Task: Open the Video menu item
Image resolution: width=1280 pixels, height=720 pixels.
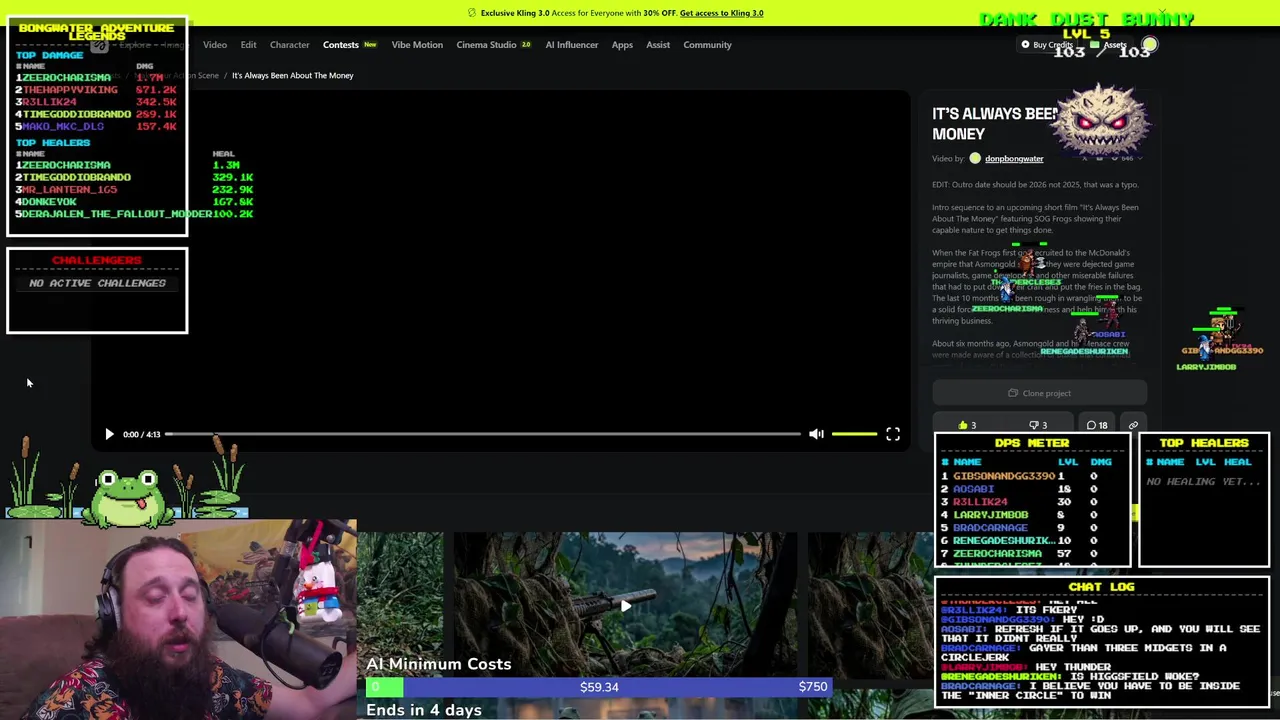Action: [215, 44]
